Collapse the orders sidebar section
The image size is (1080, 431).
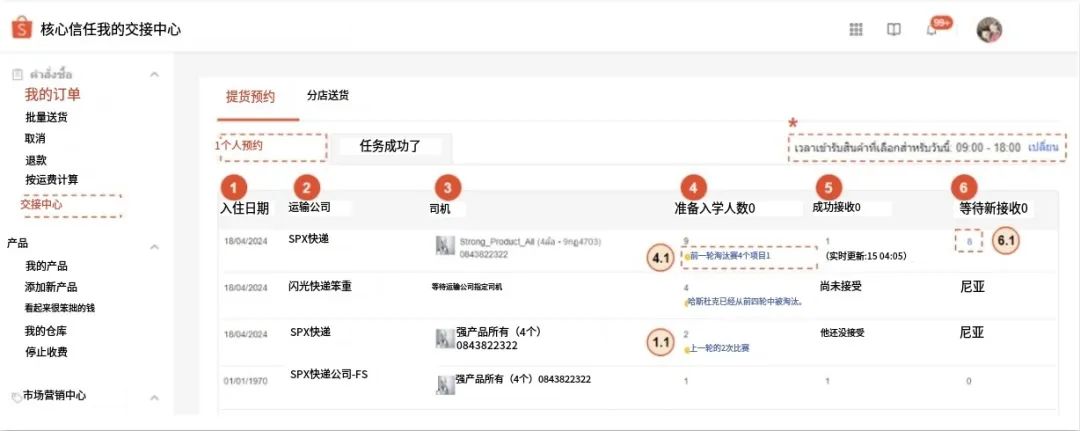(154, 75)
